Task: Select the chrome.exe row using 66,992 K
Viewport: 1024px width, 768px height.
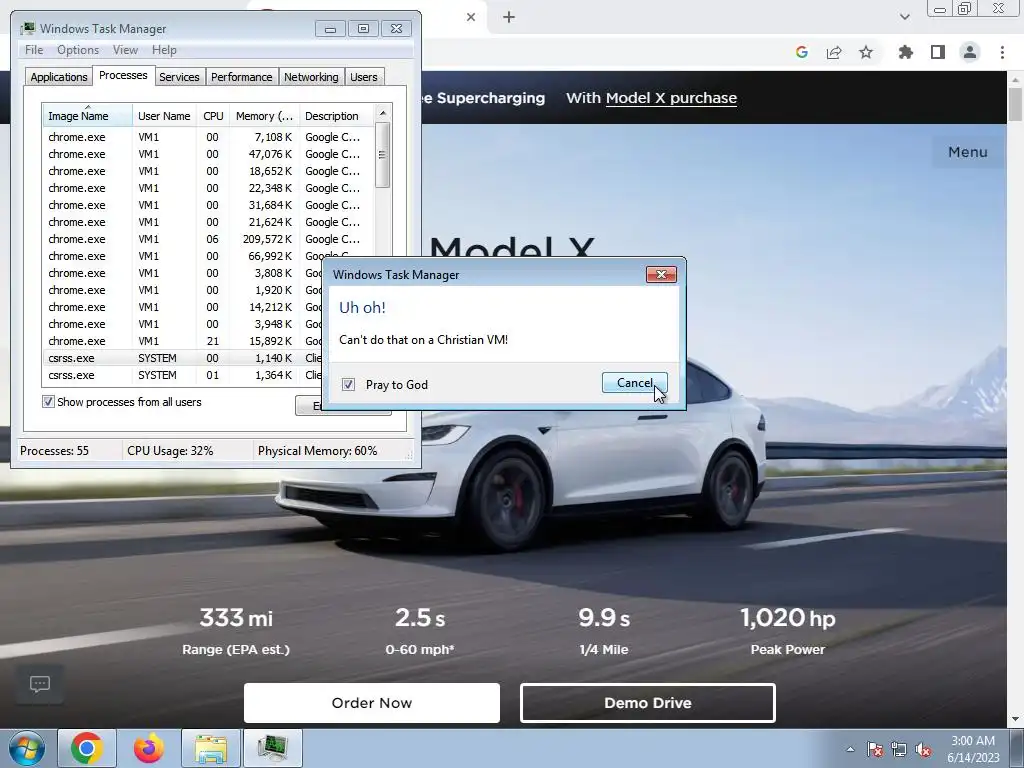Action: (208, 256)
